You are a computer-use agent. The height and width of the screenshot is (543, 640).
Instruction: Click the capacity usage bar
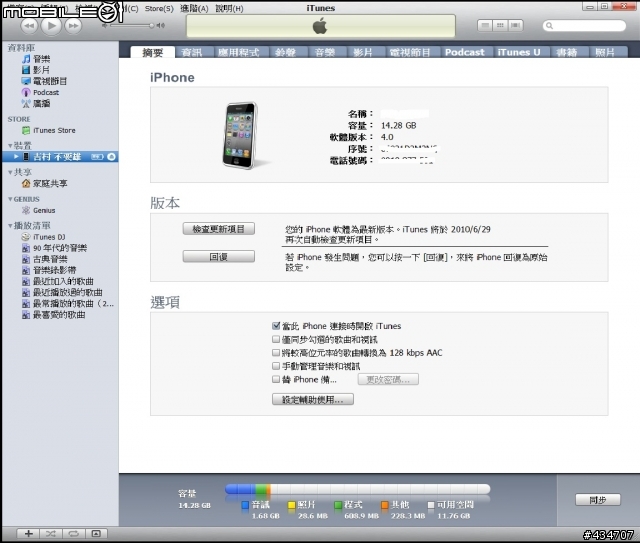pyautogui.click(x=358, y=489)
